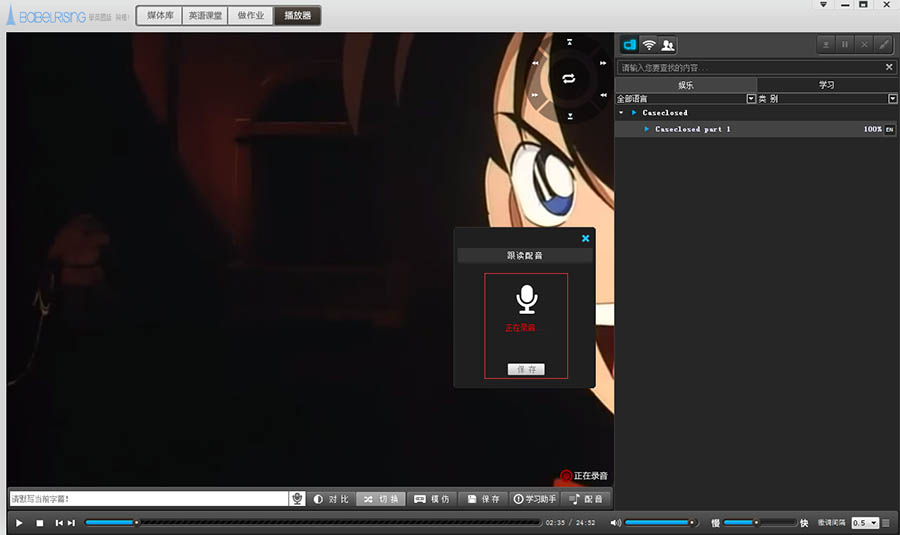This screenshot has height=535, width=900.
Task: Switch to the 播放器 tab
Action: (x=297, y=15)
